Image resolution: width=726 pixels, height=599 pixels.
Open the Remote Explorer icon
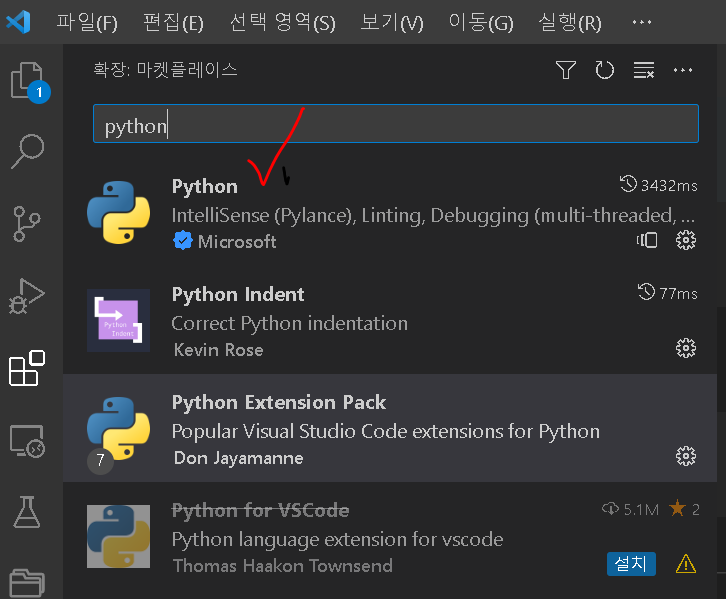click(x=27, y=441)
